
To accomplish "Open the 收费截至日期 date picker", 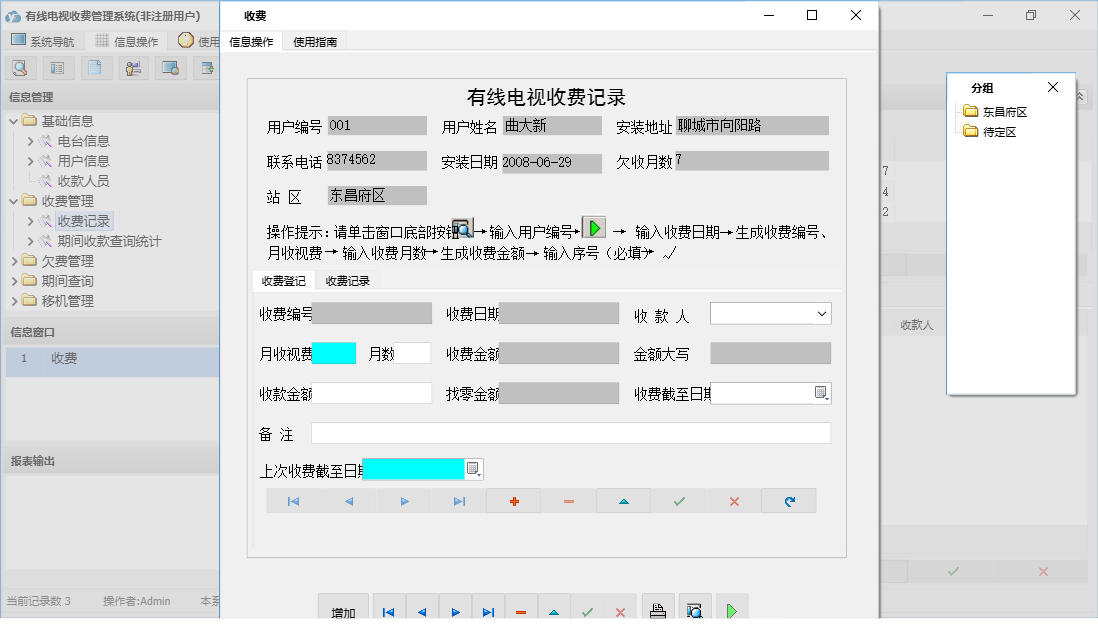I will [x=822, y=393].
